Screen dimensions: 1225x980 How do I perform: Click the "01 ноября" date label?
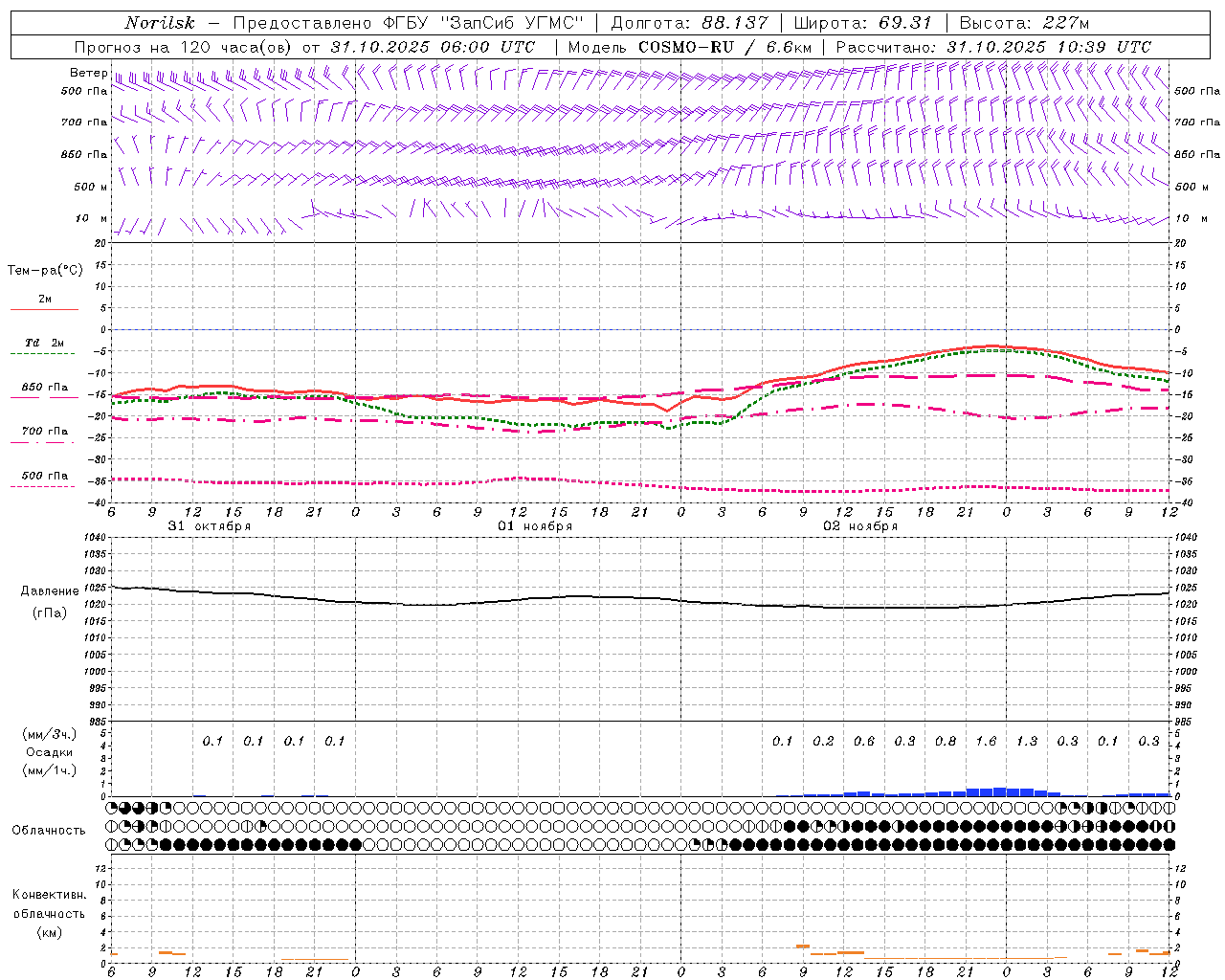pyautogui.click(x=535, y=526)
